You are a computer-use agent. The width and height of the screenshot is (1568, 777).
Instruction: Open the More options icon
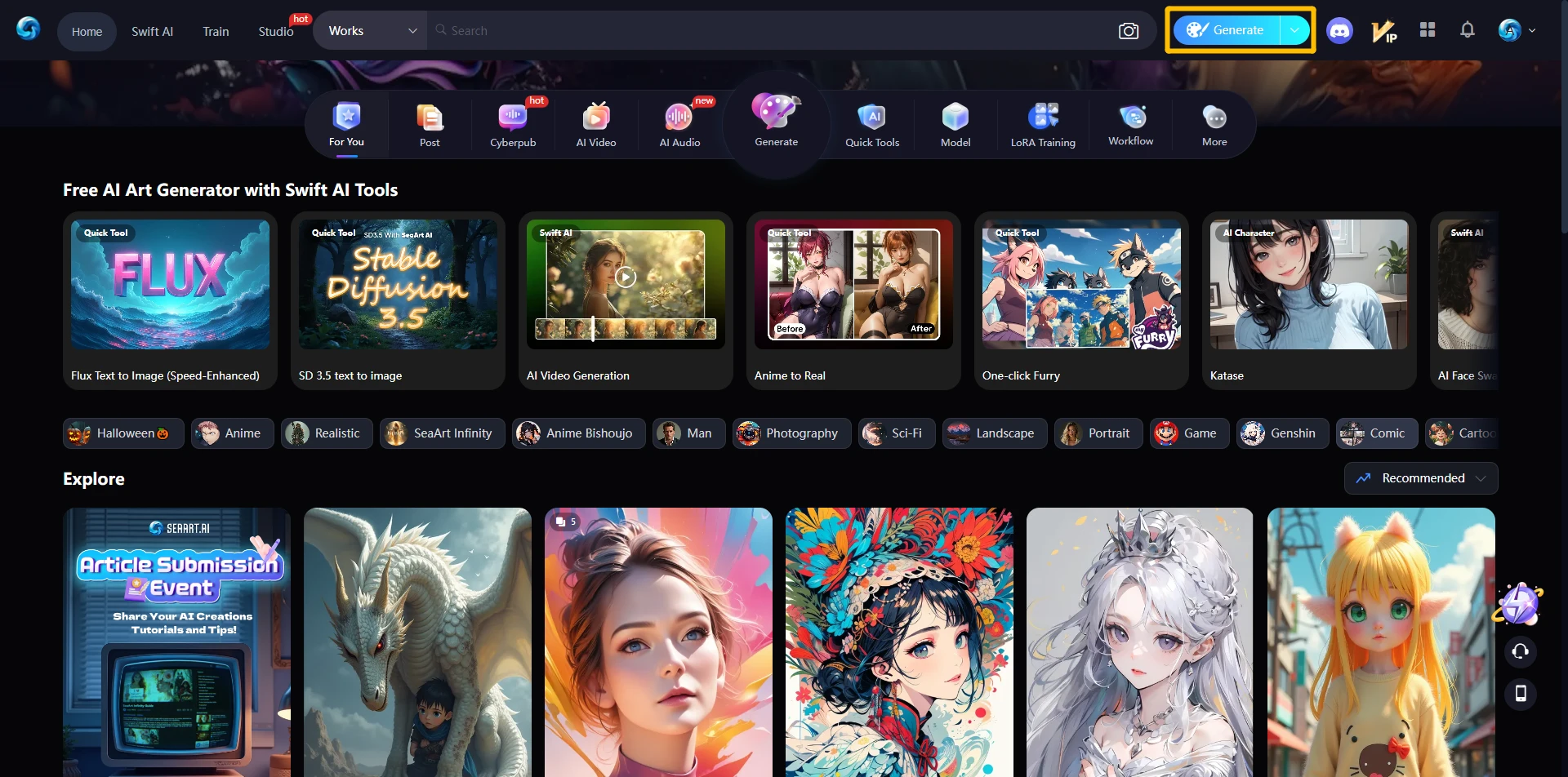[1214, 118]
